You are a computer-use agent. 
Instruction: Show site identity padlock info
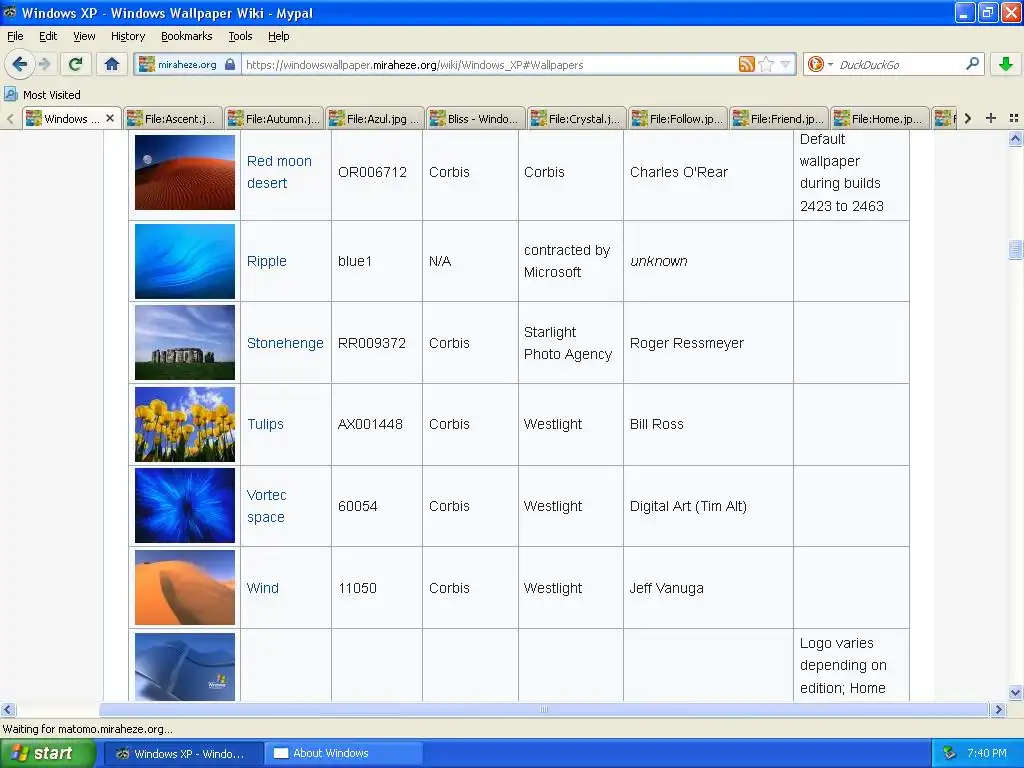[x=230, y=64]
